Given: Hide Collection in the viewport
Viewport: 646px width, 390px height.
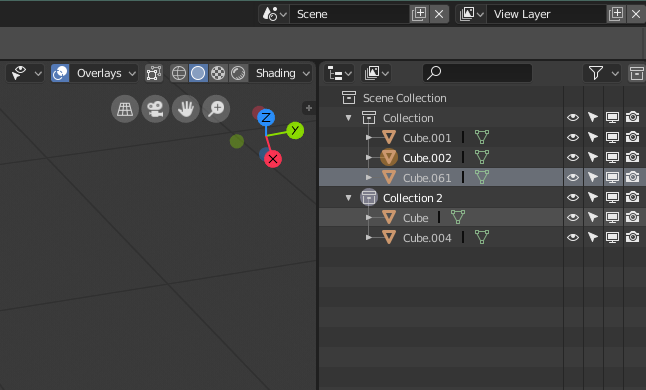Looking at the screenshot, I should [573, 118].
